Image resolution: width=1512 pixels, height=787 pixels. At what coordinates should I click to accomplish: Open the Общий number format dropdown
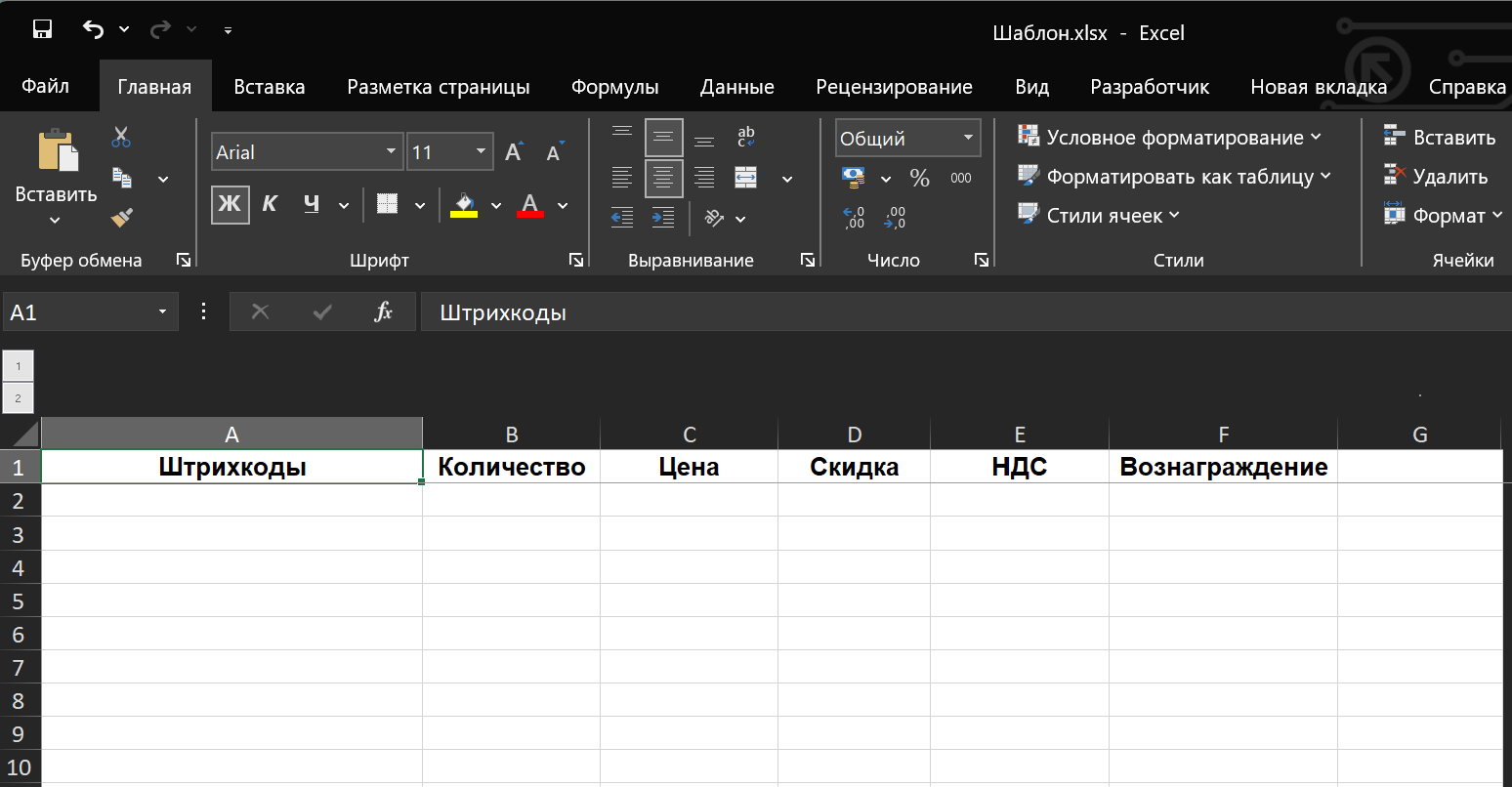(968, 138)
